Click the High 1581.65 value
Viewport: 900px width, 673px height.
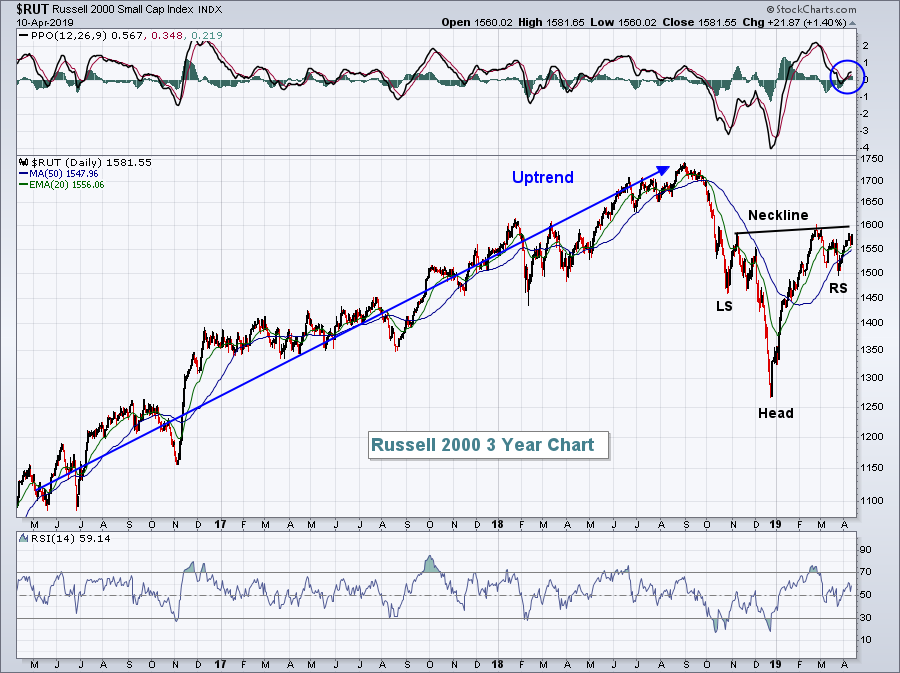[551, 22]
